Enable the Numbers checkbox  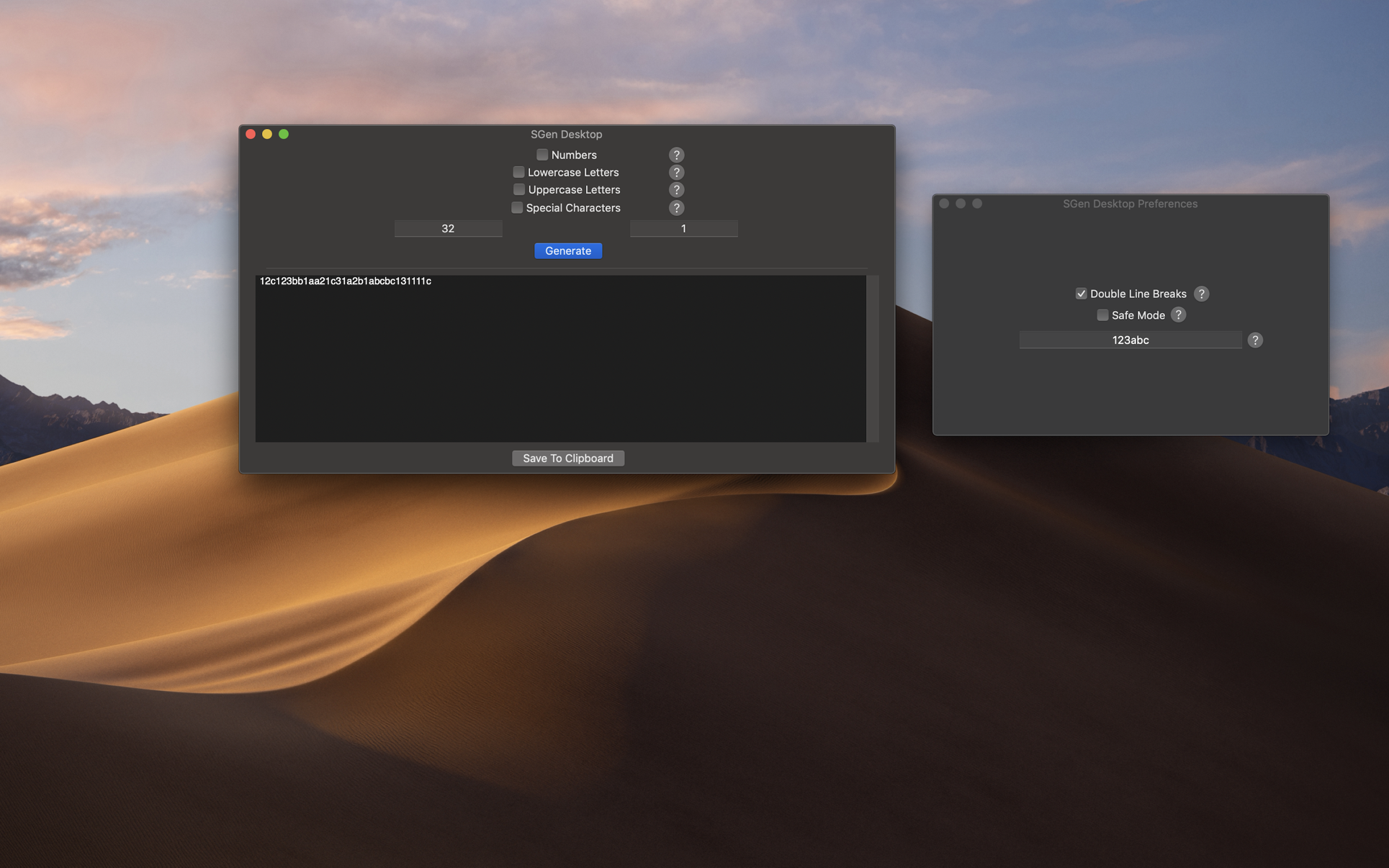(542, 155)
